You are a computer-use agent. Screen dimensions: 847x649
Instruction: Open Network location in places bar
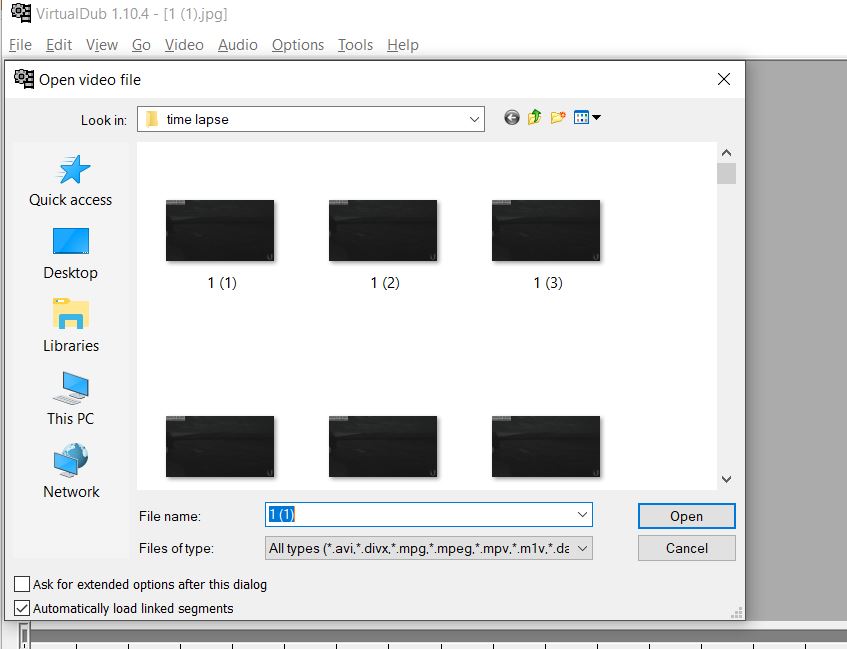(71, 471)
